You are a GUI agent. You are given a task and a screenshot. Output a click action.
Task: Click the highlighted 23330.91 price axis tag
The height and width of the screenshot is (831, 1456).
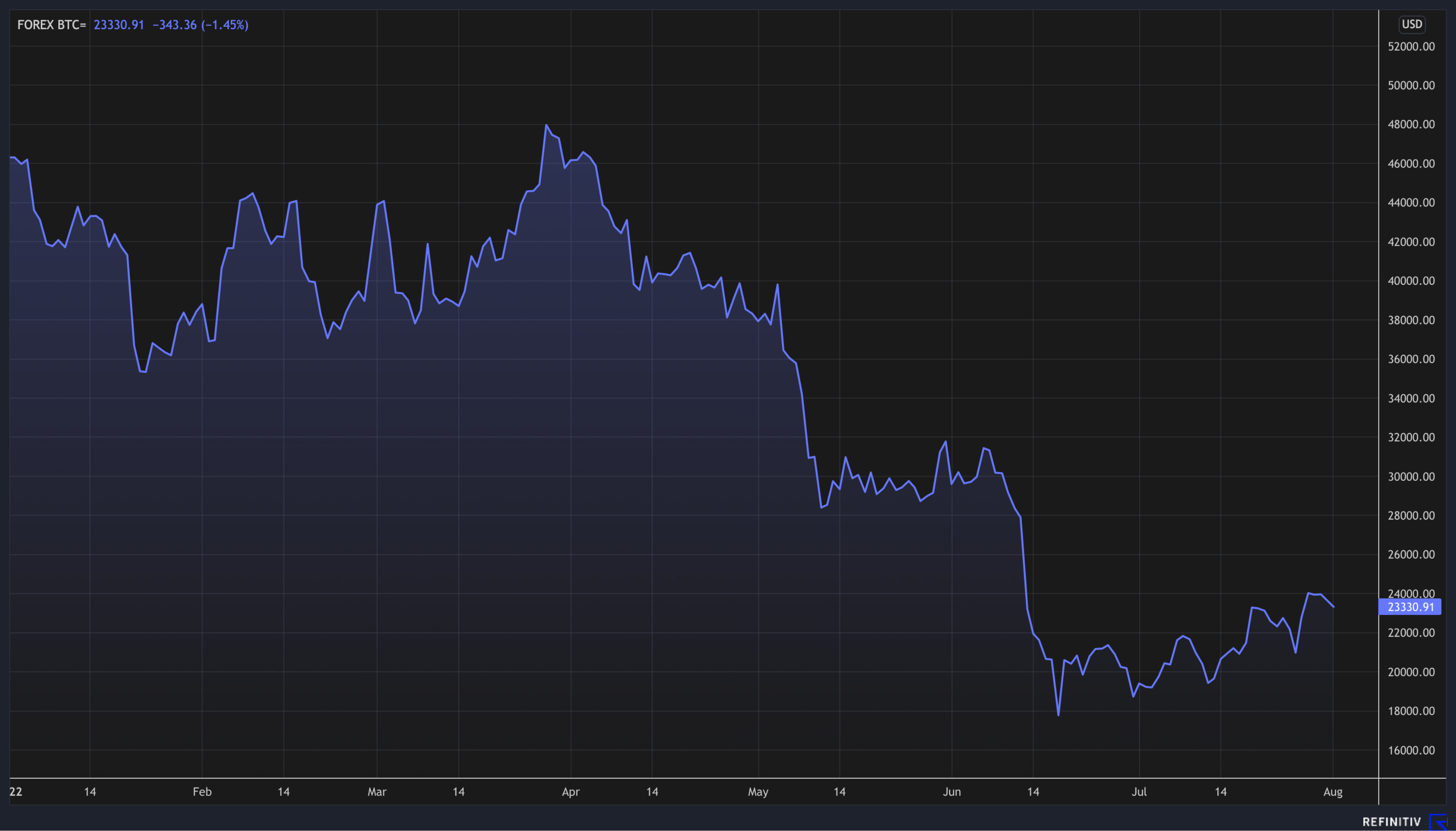click(1410, 607)
